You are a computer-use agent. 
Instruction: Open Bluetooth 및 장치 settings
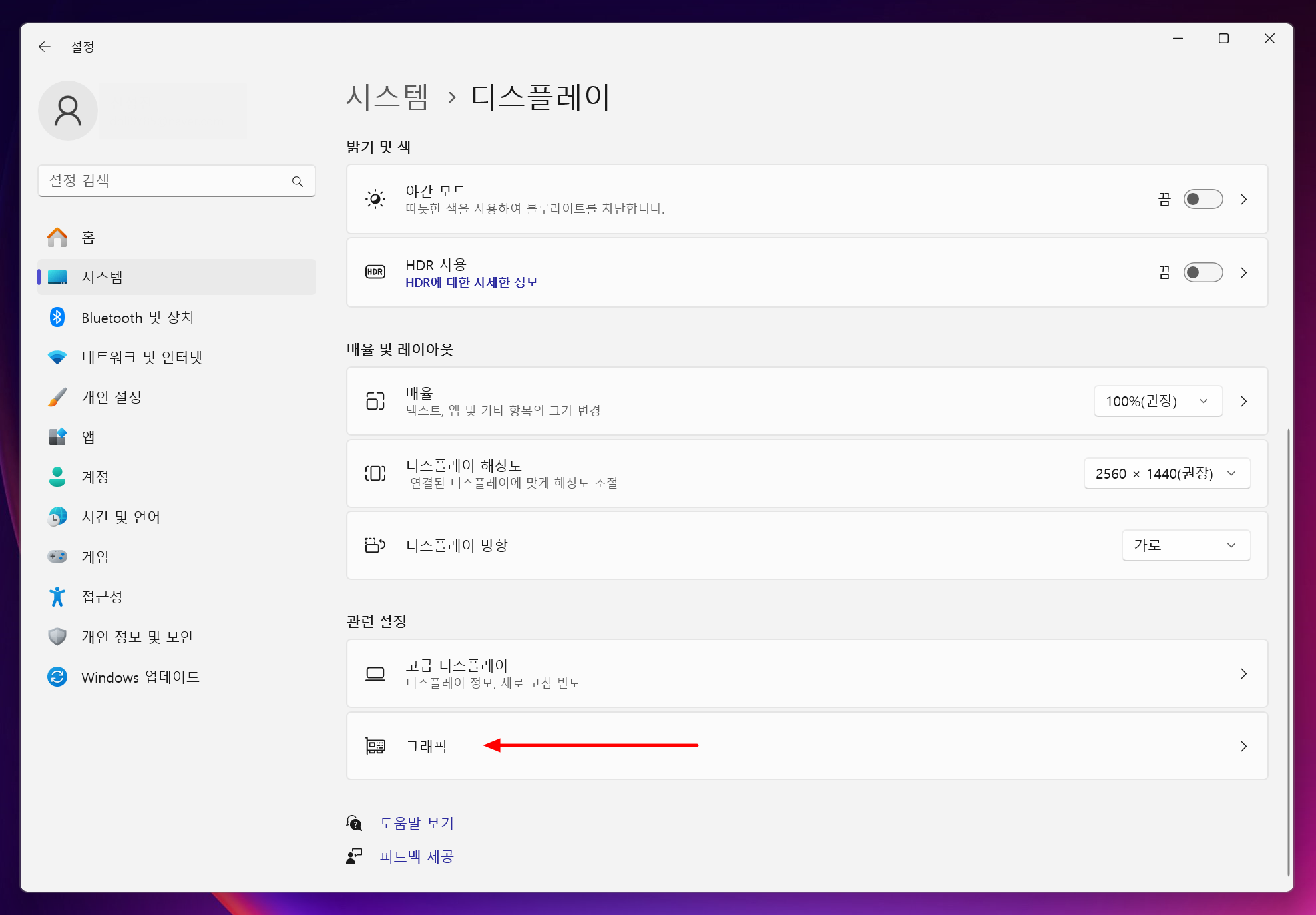click(137, 318)
